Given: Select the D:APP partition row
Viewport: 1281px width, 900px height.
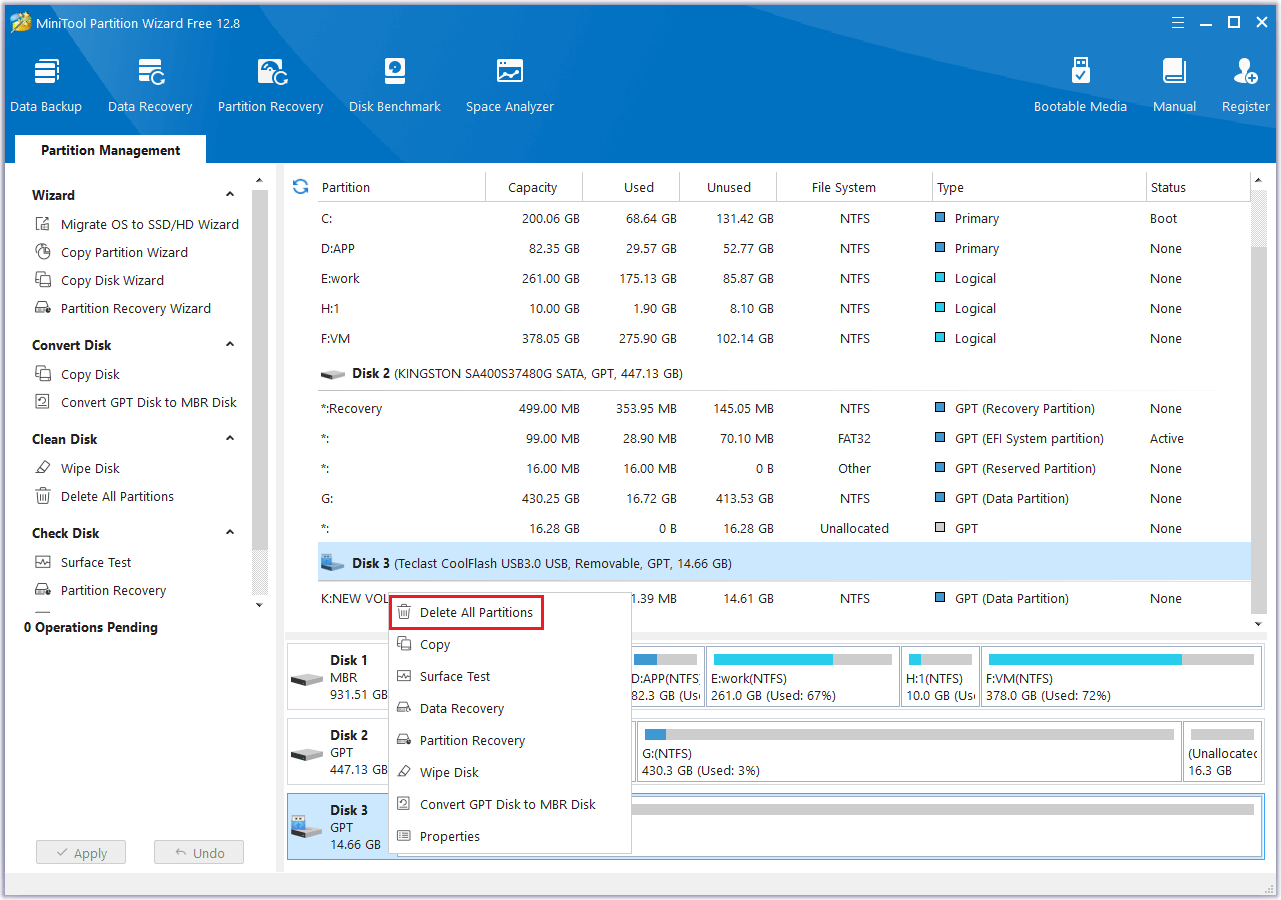Looking at the screenshot, I should (784, 248).
